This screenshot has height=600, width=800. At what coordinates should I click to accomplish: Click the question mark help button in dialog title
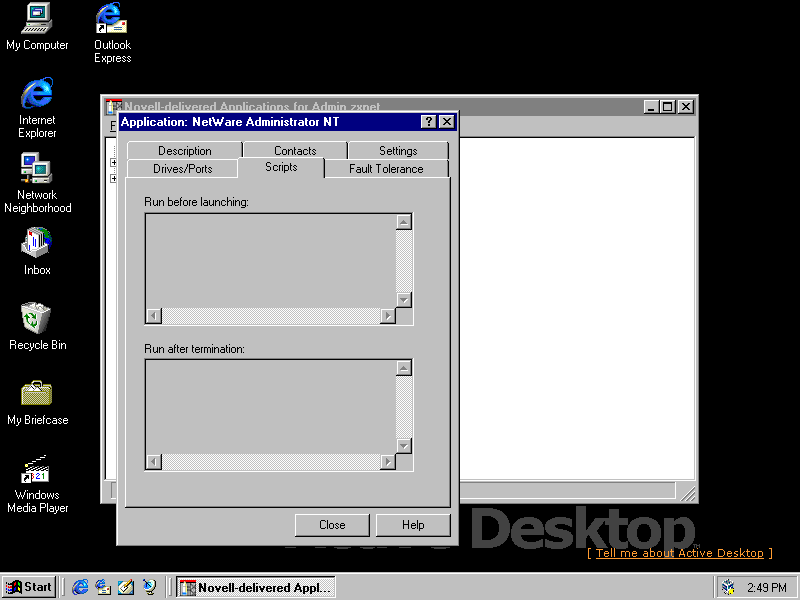point(428,121)
